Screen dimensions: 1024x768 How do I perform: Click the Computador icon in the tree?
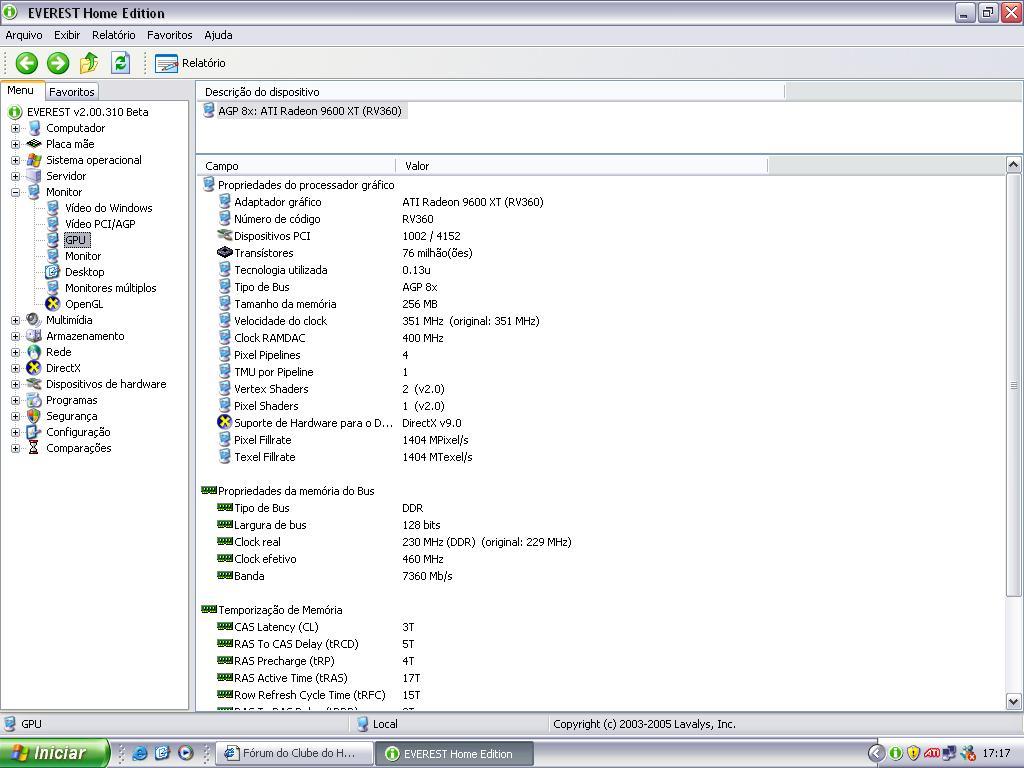pos(34,128)
